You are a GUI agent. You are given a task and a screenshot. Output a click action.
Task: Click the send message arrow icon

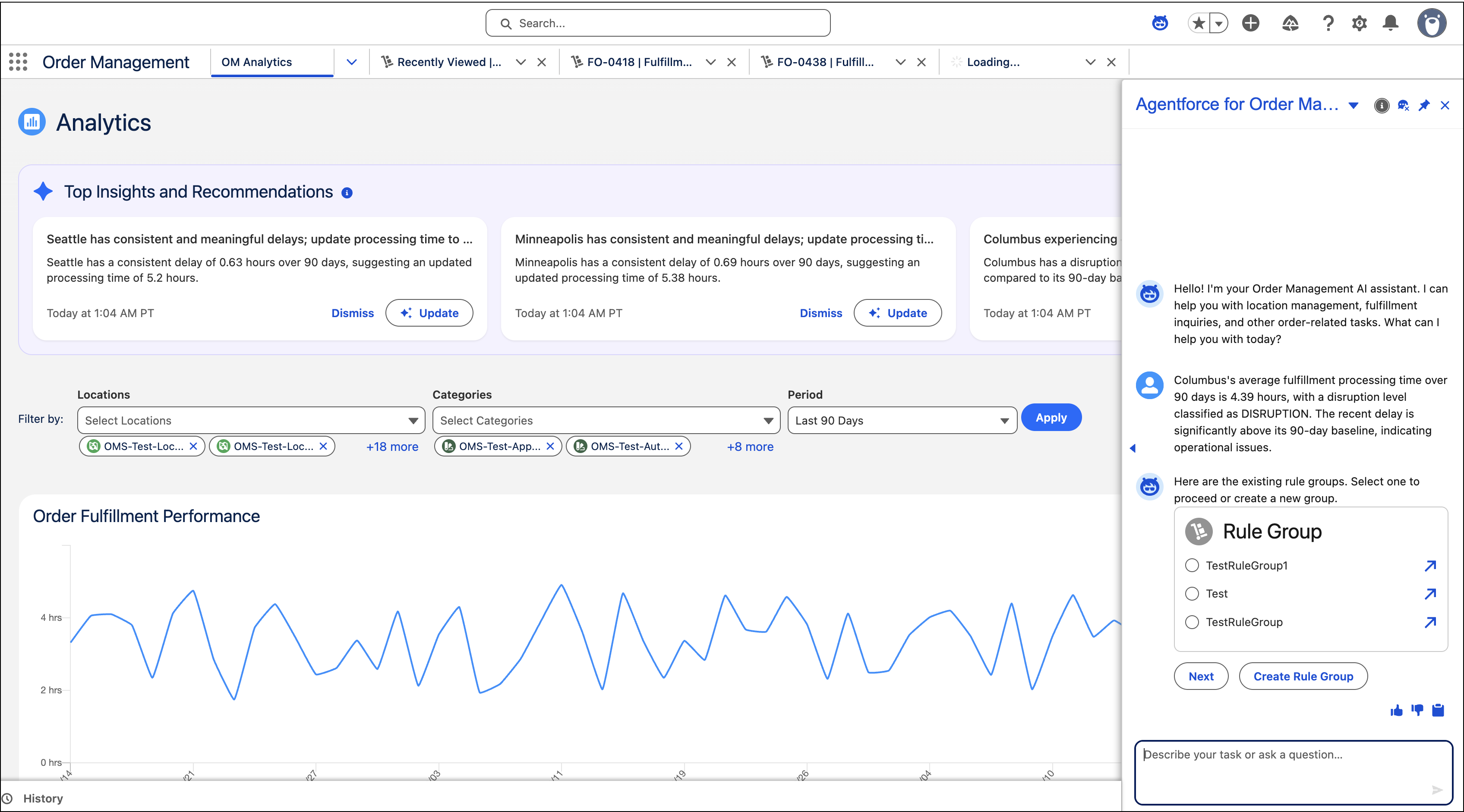tap(1437, 790)
